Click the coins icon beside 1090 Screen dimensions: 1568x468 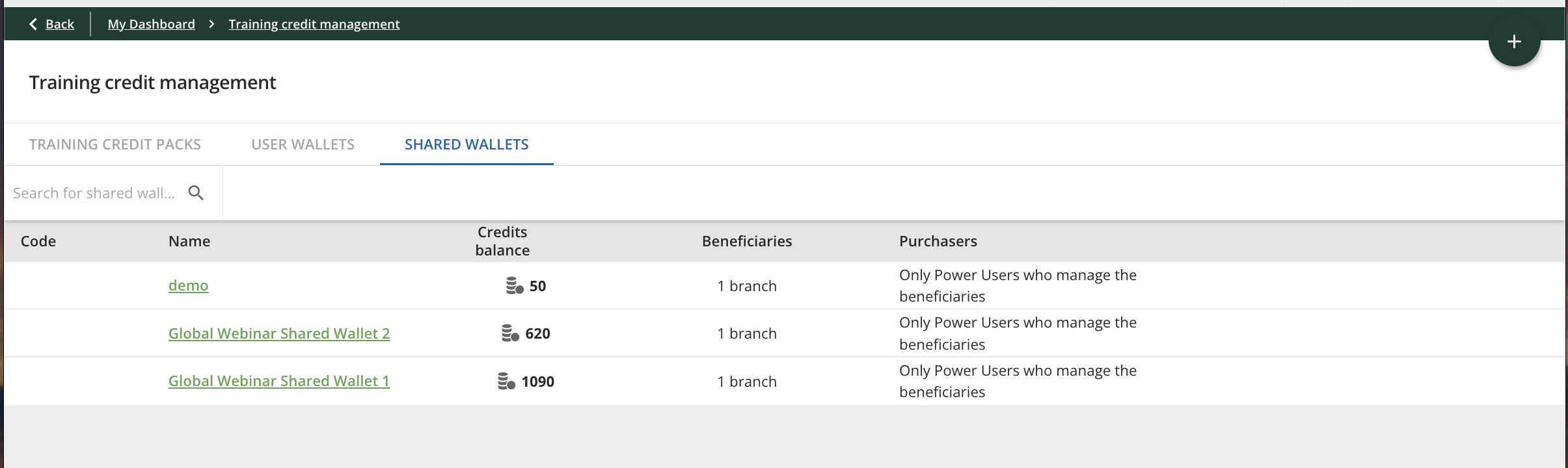(506, 382)
